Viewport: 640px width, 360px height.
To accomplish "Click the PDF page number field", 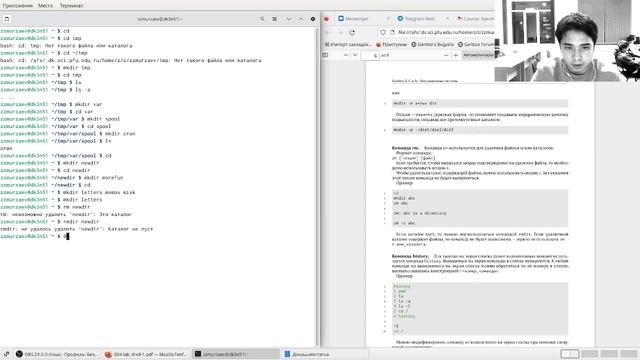I will (371, 55).
